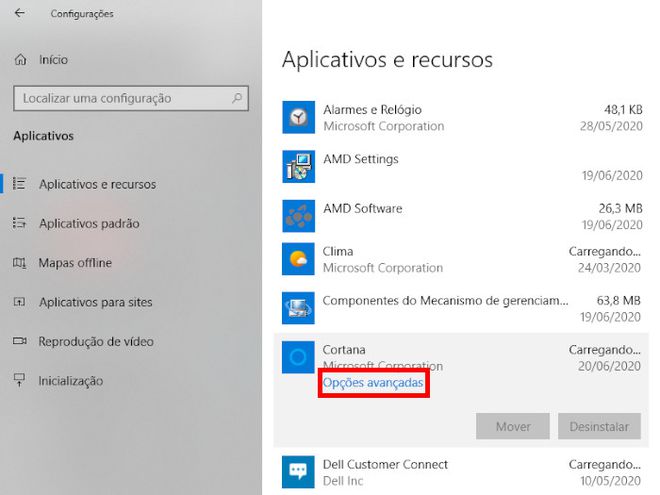Viewport: 660px width, 495px height.
Task: Click the Configurações window title
Action: pos(82,14)
